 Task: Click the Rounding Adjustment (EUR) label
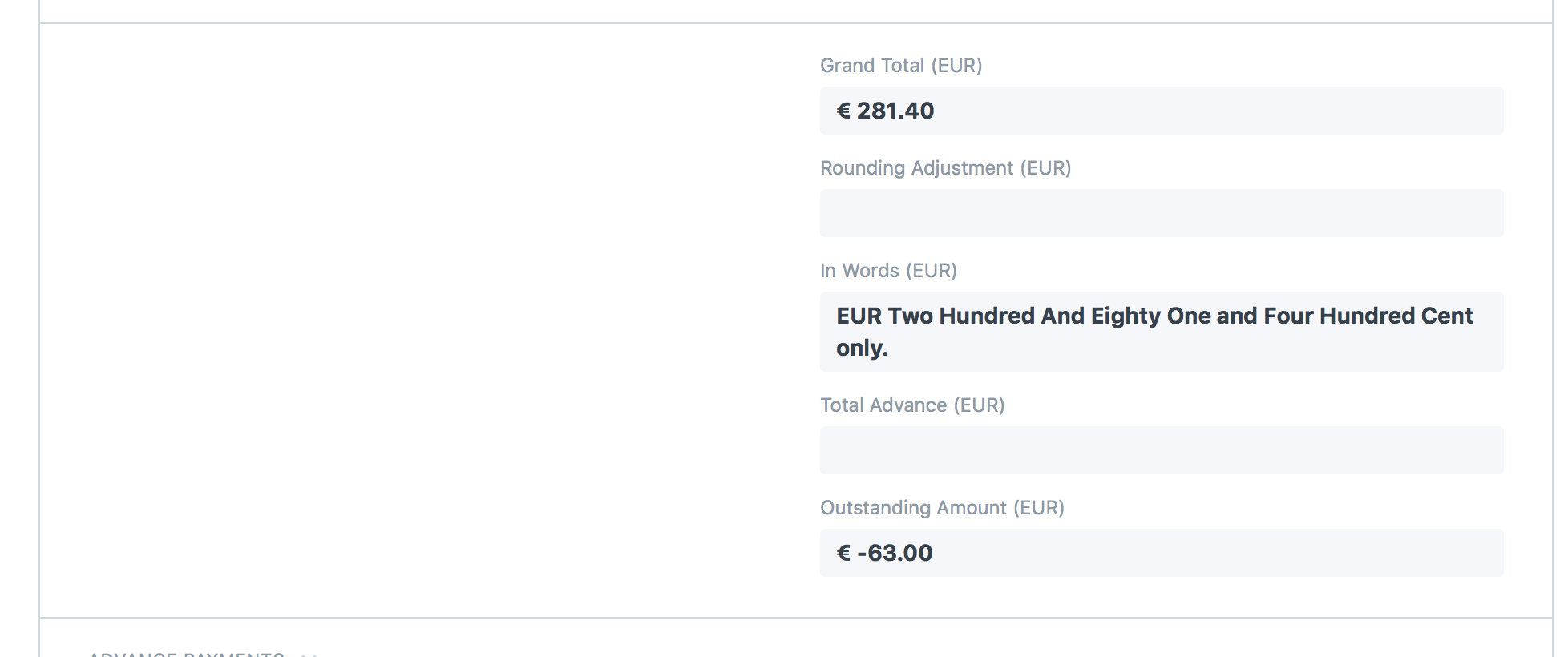946,168
